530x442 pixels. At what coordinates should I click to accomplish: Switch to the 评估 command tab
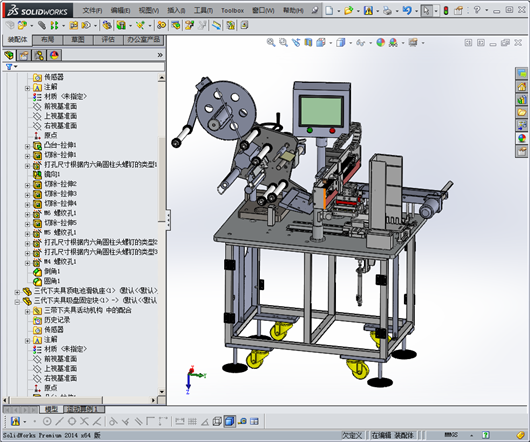click(x=108, y=40)
